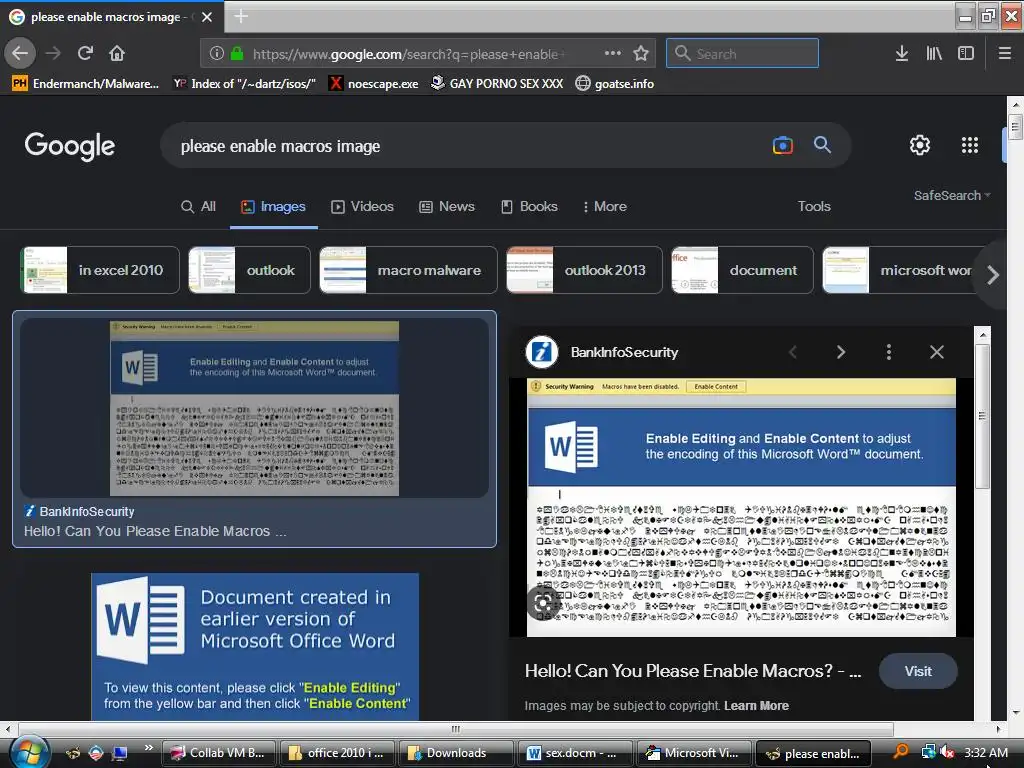Open the preview panel three-dot options
Image resolution: width=1024 pixels, height=768 pixels.
click(889, 353)
